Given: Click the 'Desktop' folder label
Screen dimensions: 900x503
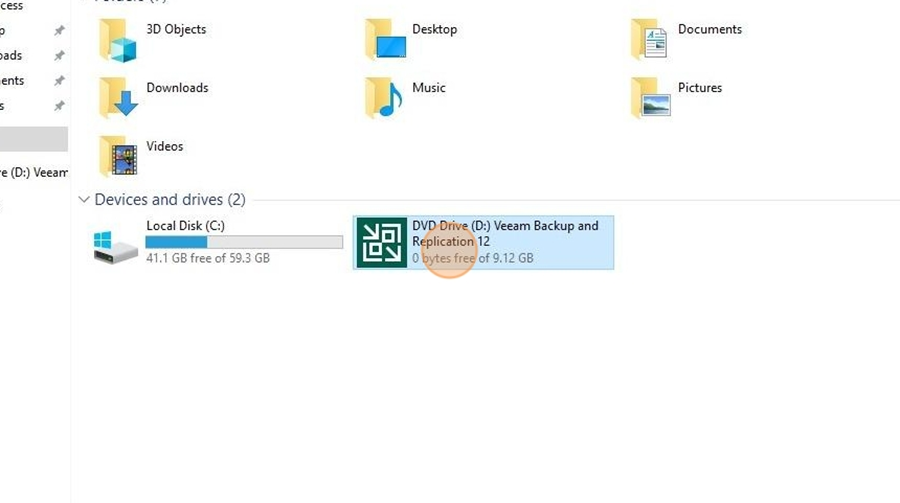Looking at the screenshot, I should pos(435,29).
